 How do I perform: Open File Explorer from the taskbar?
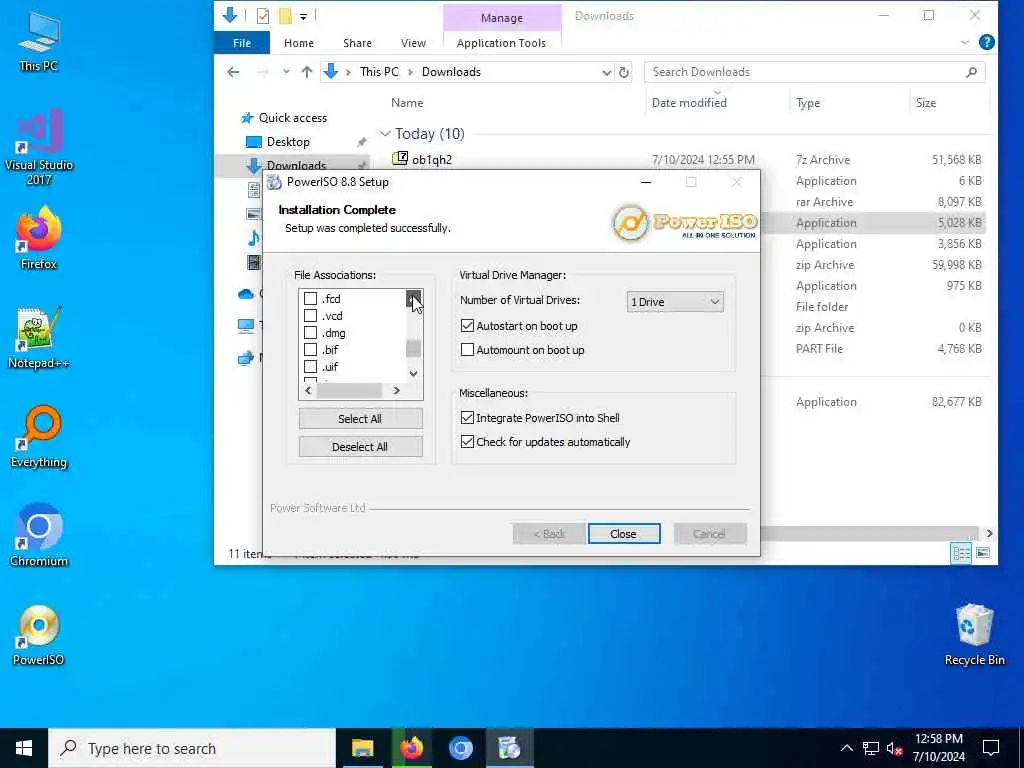pos(362,748)
